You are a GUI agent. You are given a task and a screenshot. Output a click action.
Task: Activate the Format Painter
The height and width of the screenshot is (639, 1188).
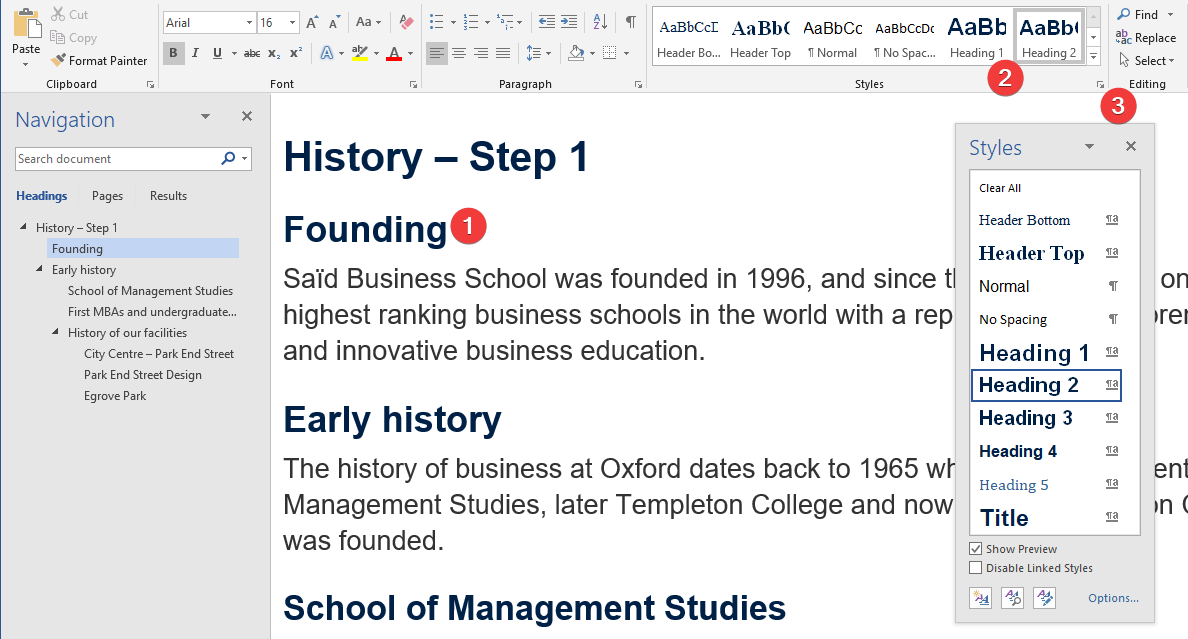click(x=99, y=61)
